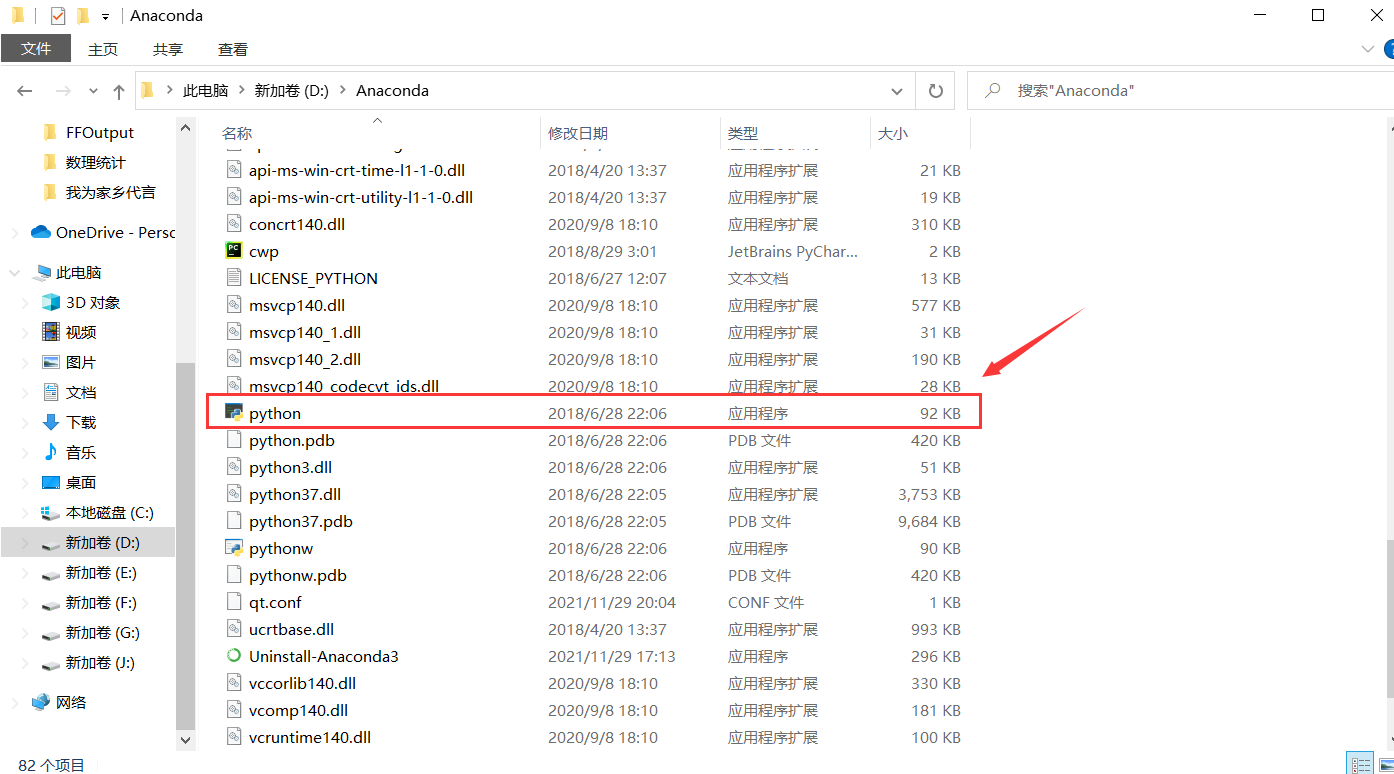
Task: Click the refresh icon beside the address bar
Action: pos(935,90)
